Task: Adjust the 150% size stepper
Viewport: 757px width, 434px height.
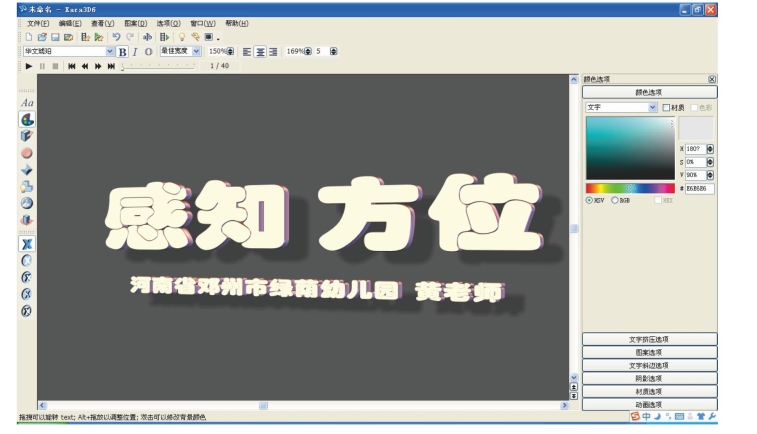Action: point(230,51)
